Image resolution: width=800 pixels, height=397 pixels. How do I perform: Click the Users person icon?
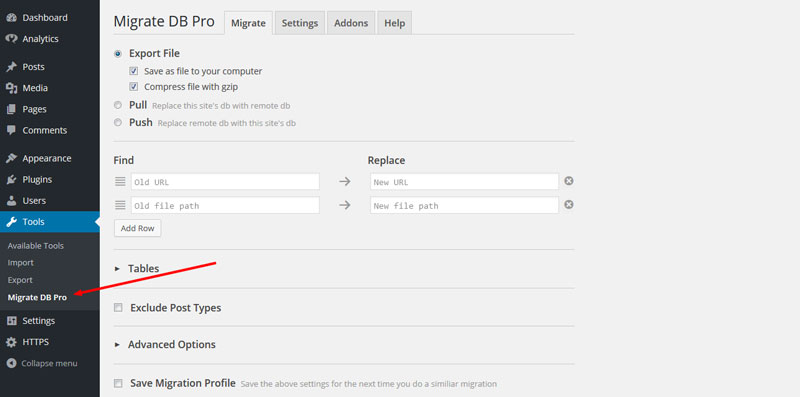(11, 201)
